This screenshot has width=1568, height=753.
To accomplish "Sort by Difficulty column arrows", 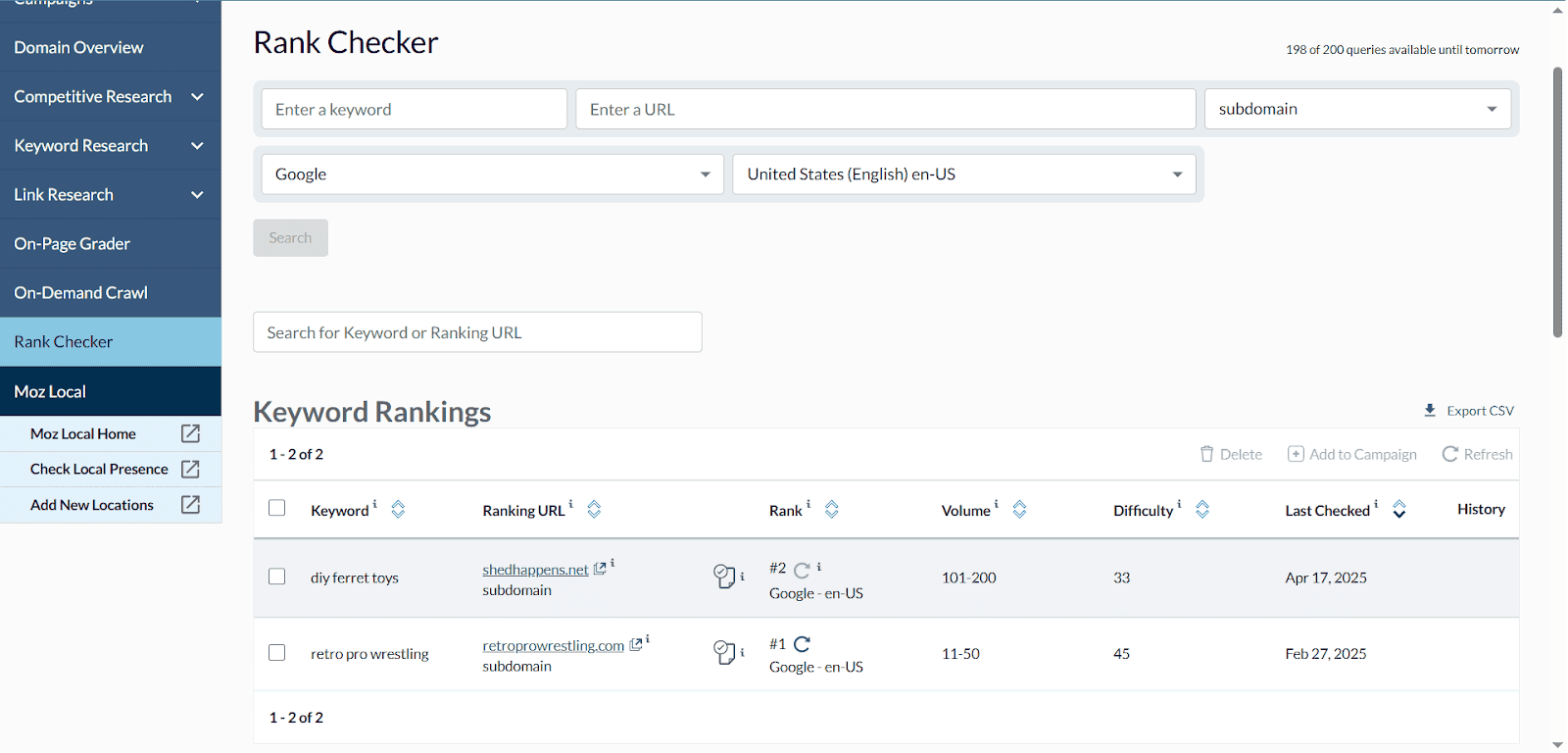I will (1202, 509).
